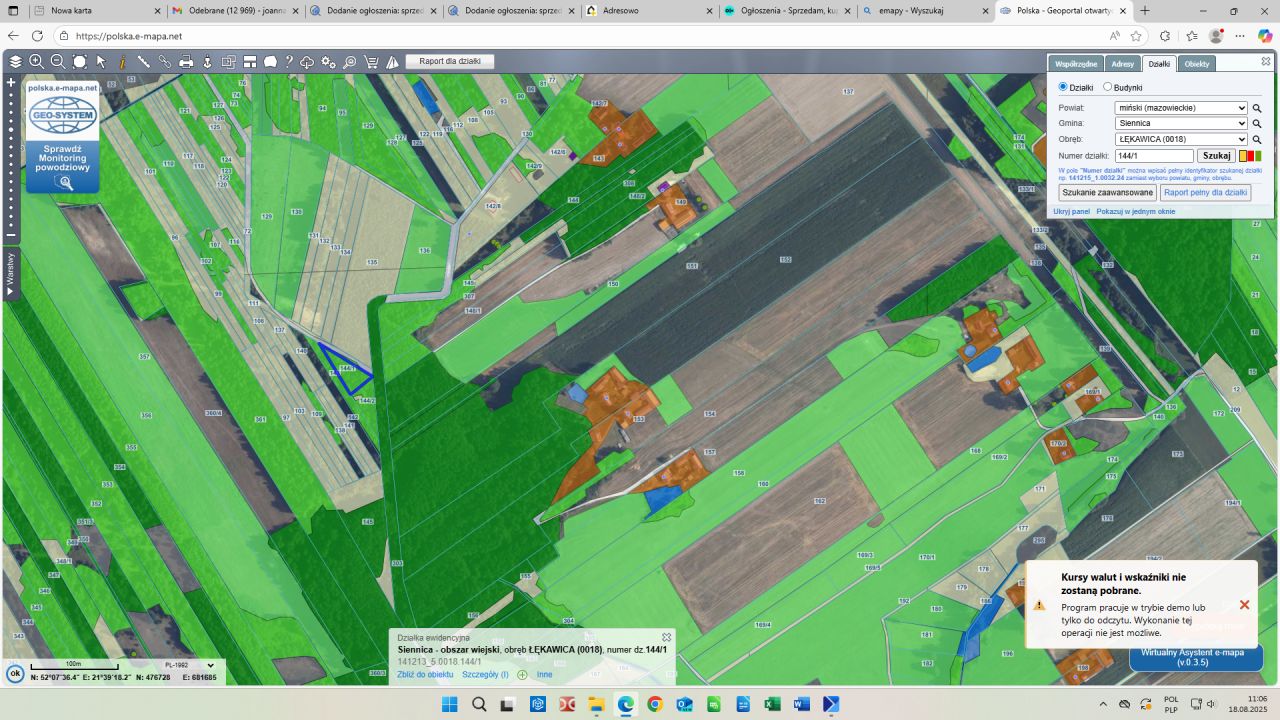This screenshot has width=1280, height=720.
Task: Activate the yellow info identification tool
Action: (123, 62)
